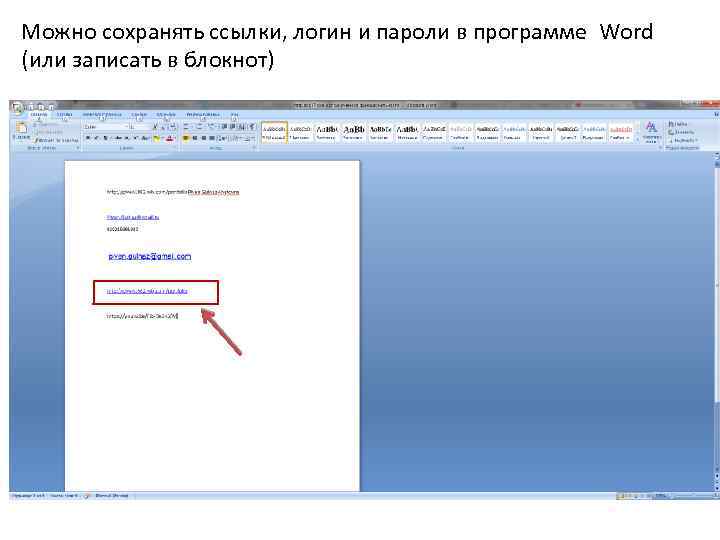Click the first URL line in the document
This screenshot has height=540, width=720.
tap(173, 192)
